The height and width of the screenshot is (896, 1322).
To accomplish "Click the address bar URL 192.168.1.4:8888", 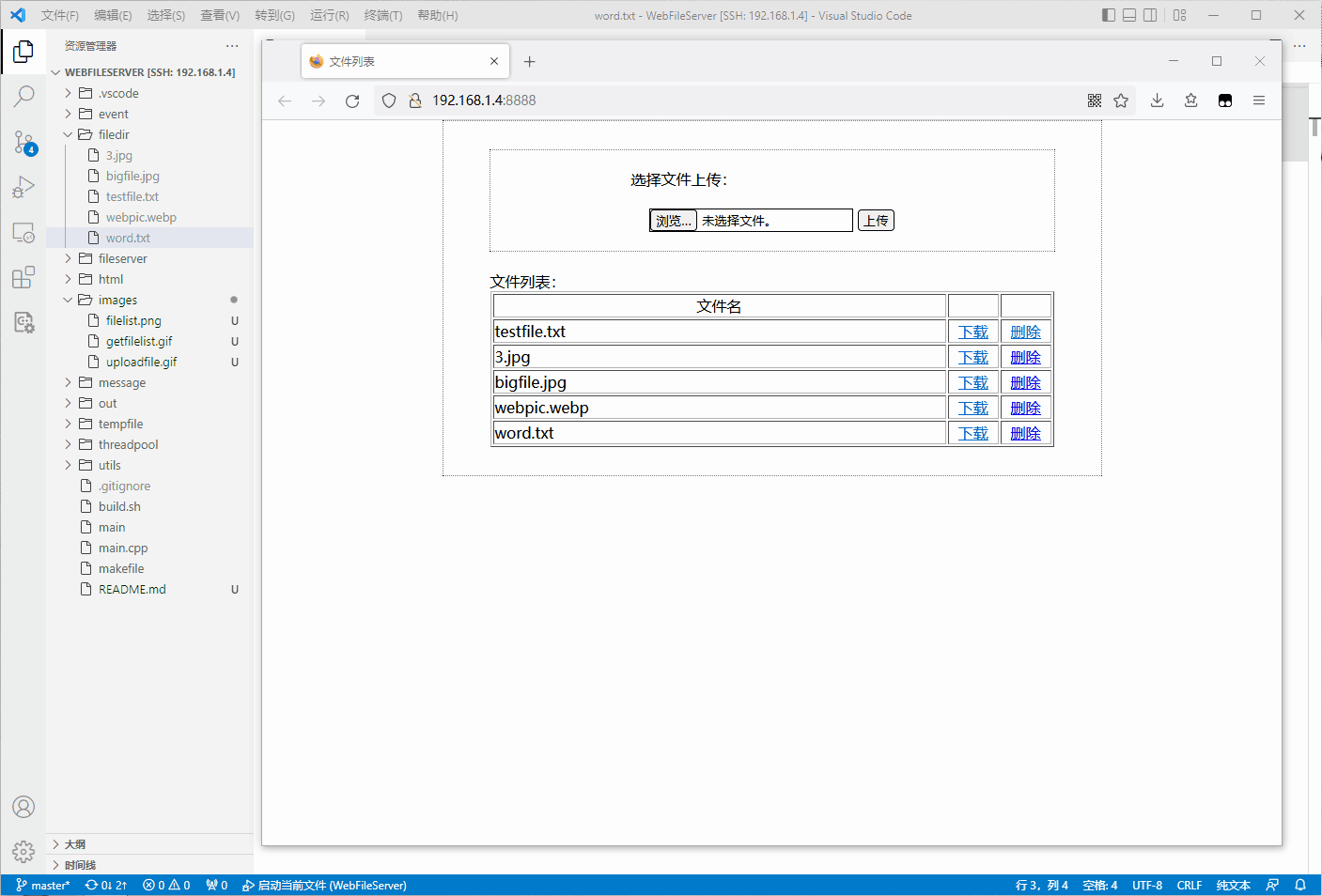I will click(484, 100).
